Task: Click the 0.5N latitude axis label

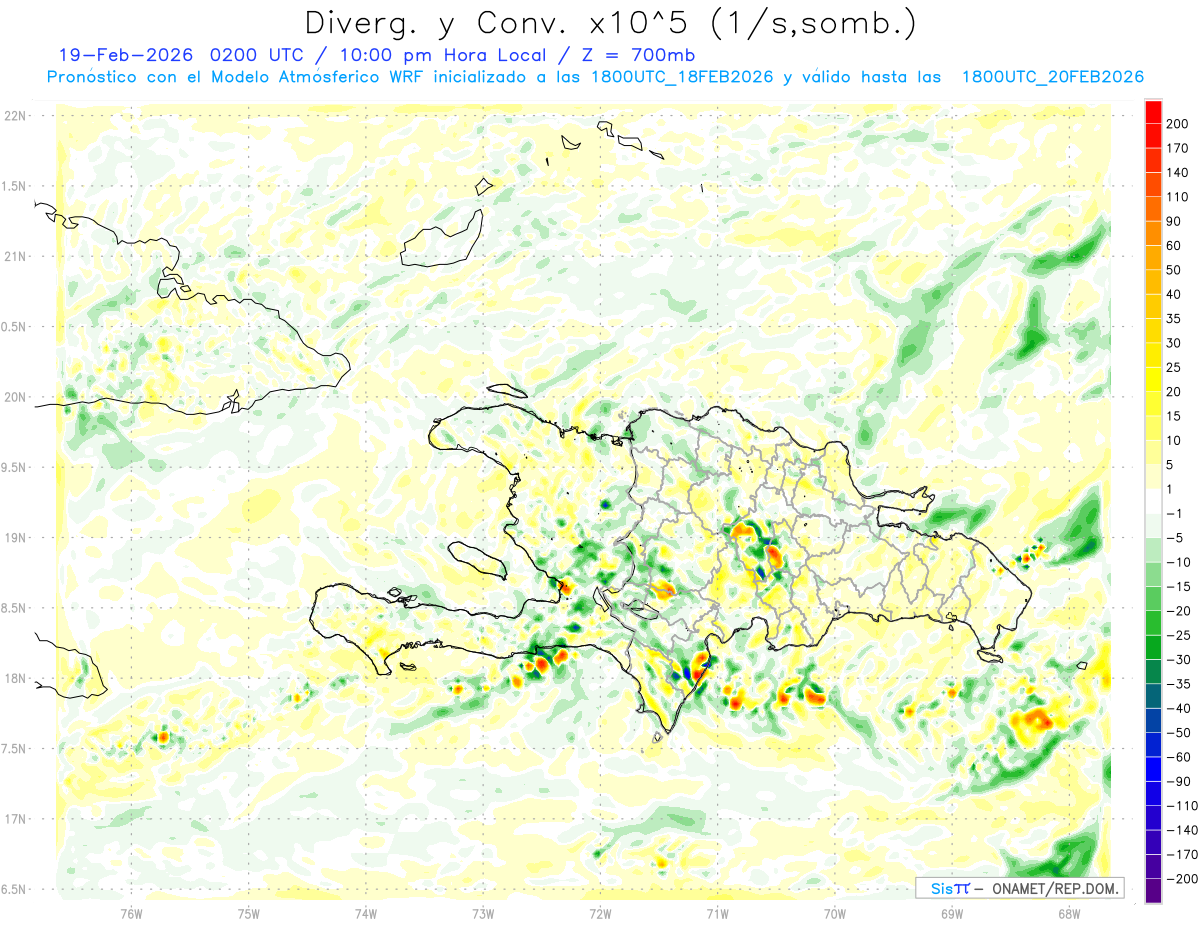Action: 14,327
